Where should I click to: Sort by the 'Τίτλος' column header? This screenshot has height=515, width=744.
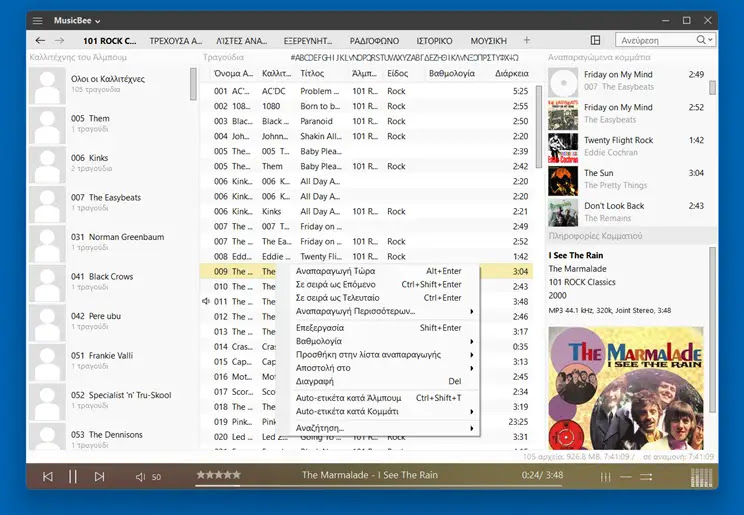(x=312, y=74)
